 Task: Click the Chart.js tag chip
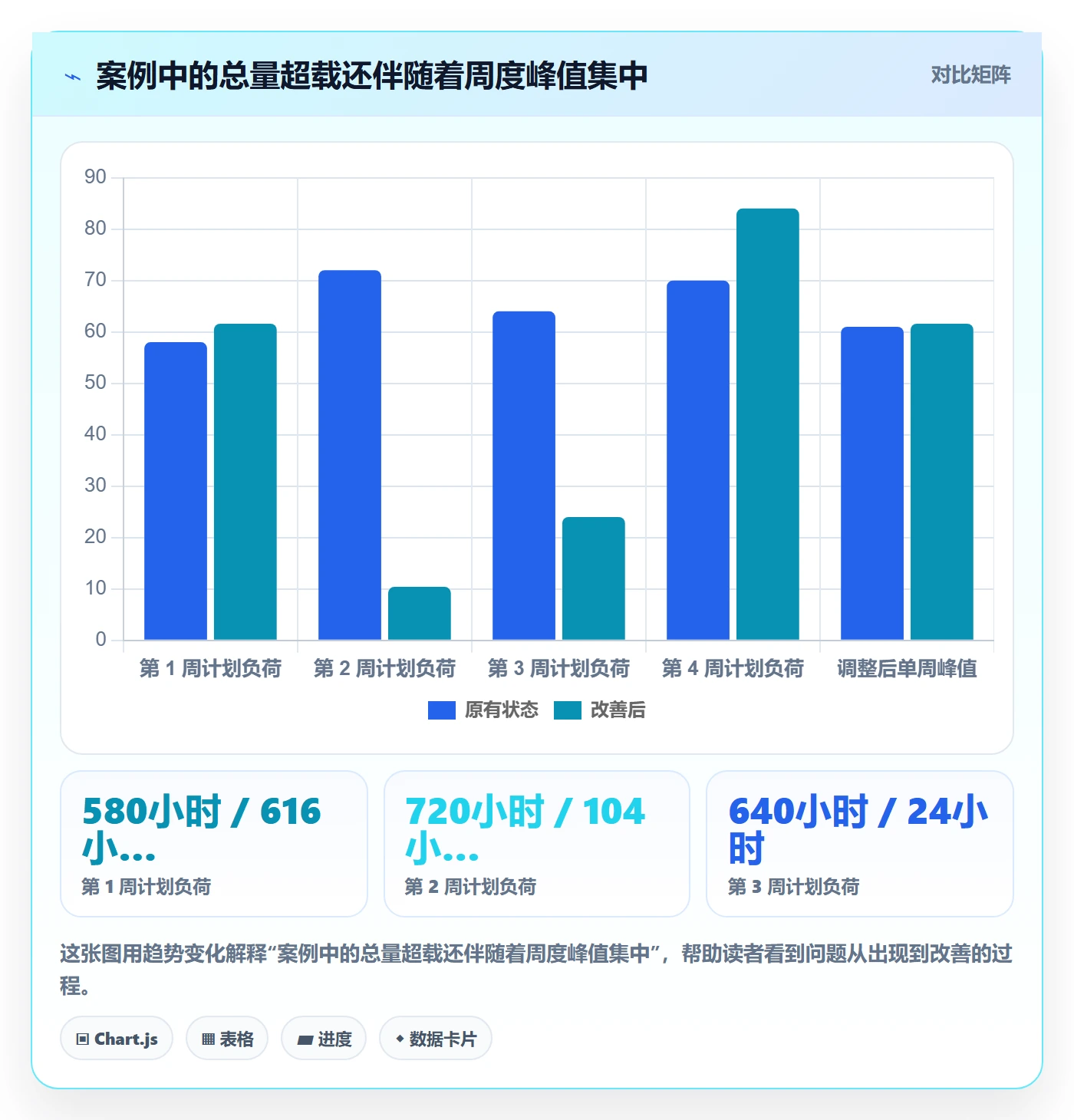click(117, 1039)
